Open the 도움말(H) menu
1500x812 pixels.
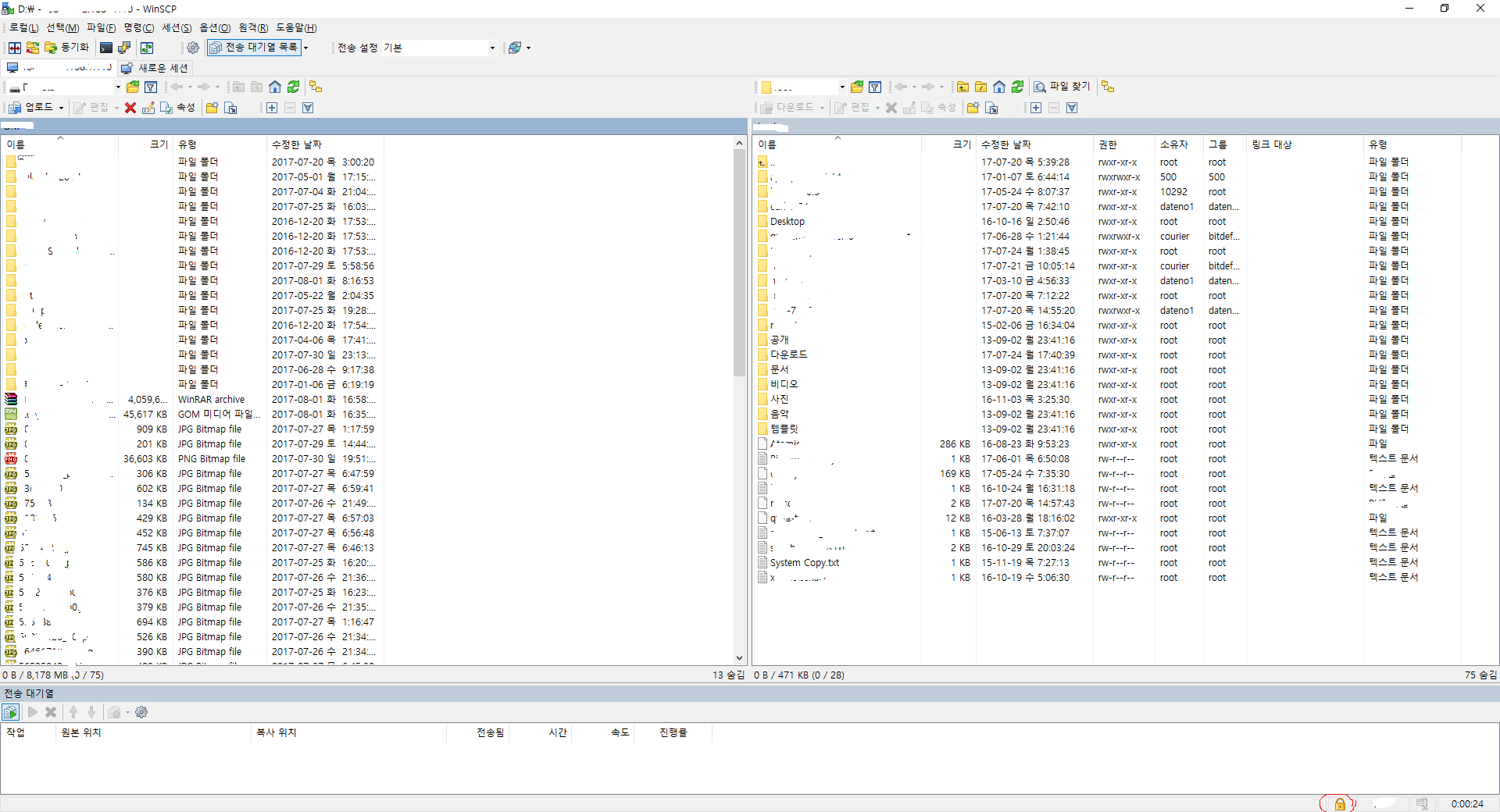coord(296,28)
